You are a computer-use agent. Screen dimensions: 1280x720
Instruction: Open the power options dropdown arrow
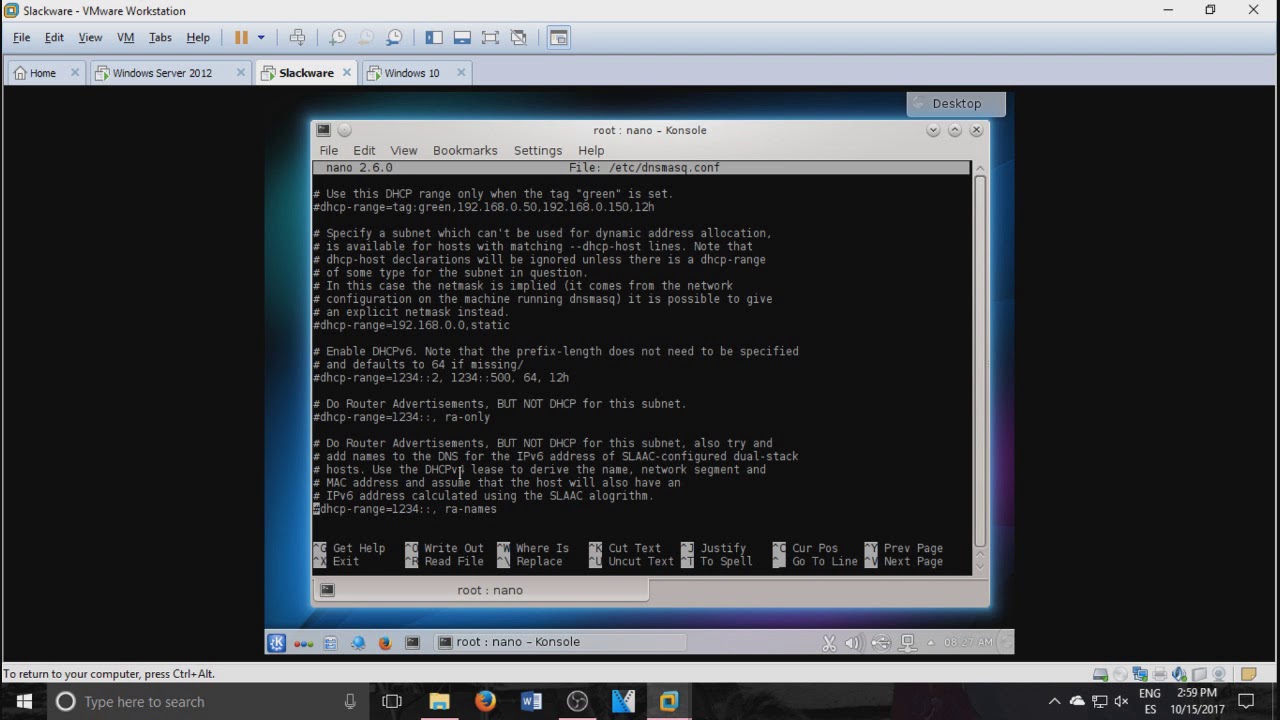261,37
